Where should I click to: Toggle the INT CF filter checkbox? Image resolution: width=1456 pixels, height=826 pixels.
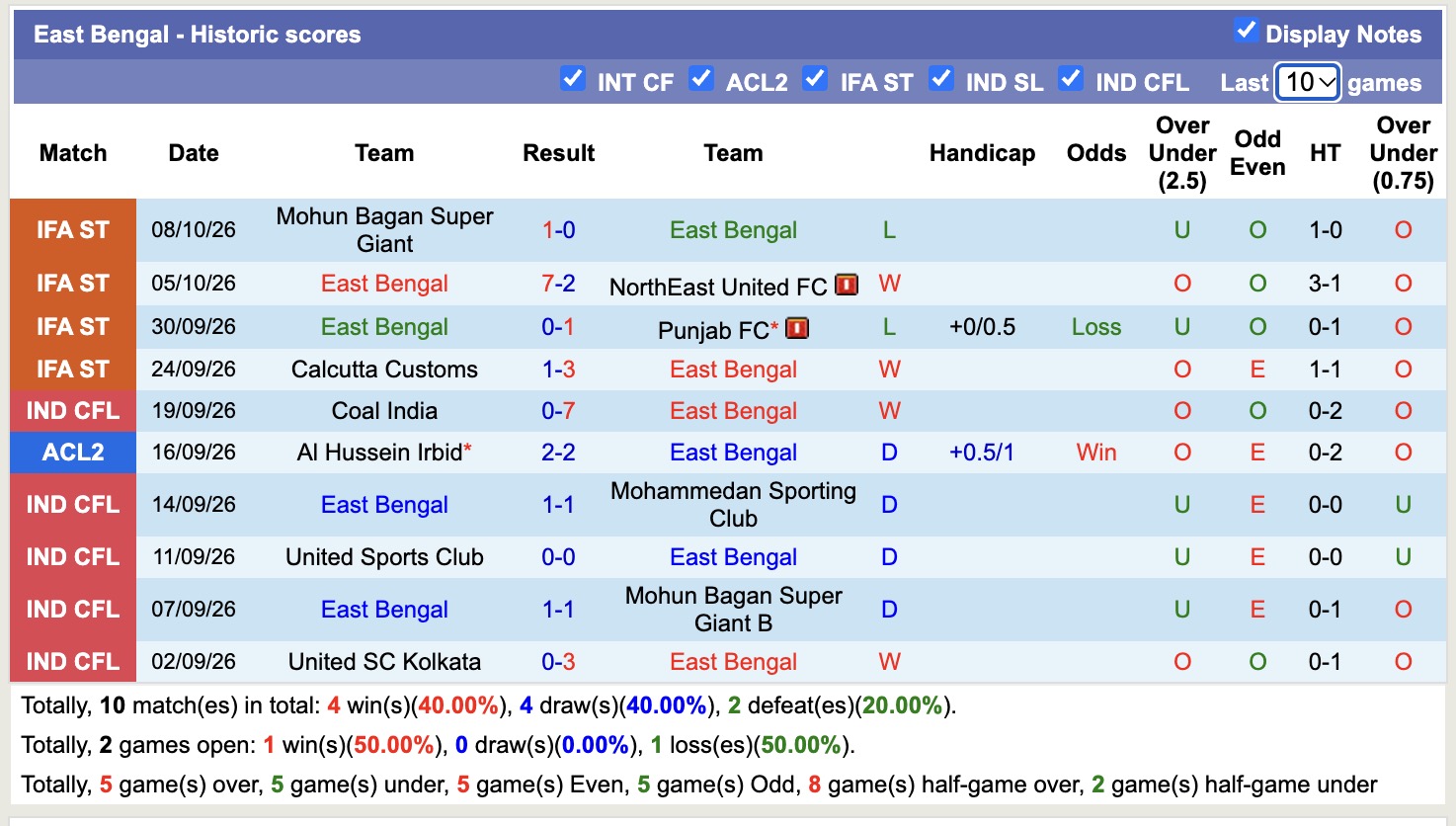(572, 78)
